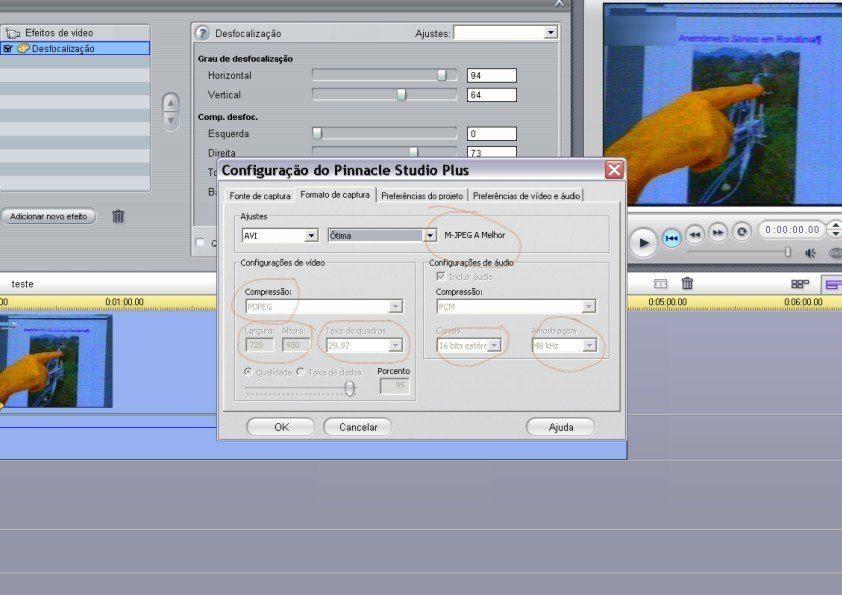The height and width of the screenshot is (595, 842).
Task: Select the Qualidade radio button
Action: (x=249, y=371)
